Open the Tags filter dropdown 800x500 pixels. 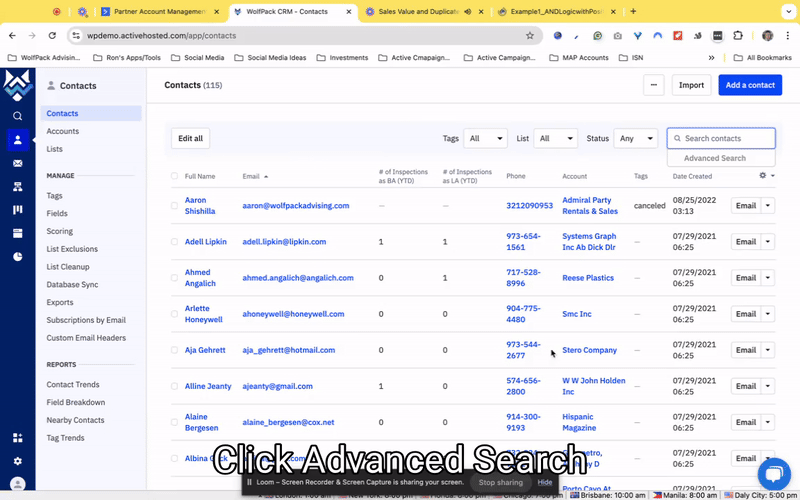[x=485, y=138]
